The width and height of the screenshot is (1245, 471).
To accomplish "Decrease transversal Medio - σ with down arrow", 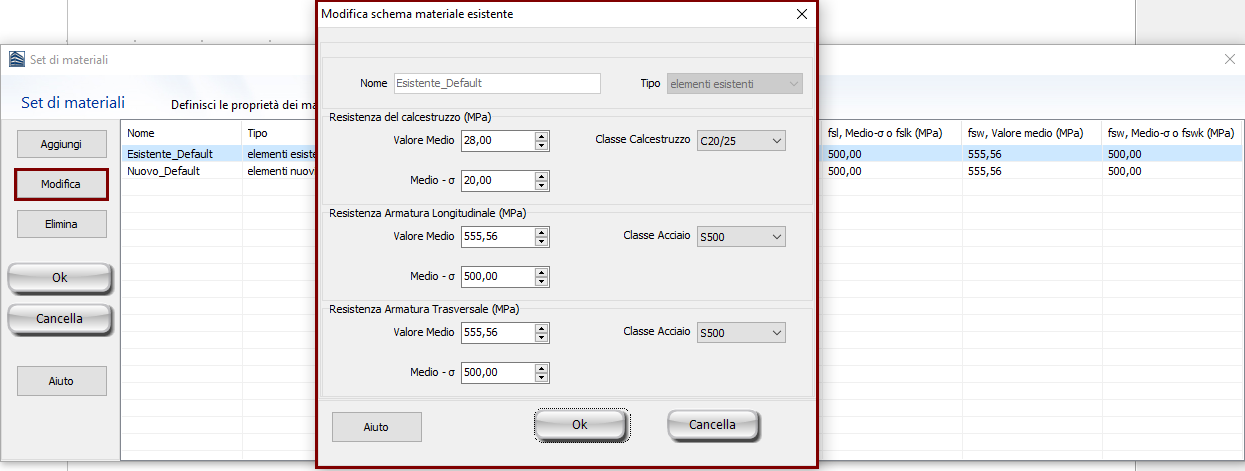I will click(x=541, y=378).
